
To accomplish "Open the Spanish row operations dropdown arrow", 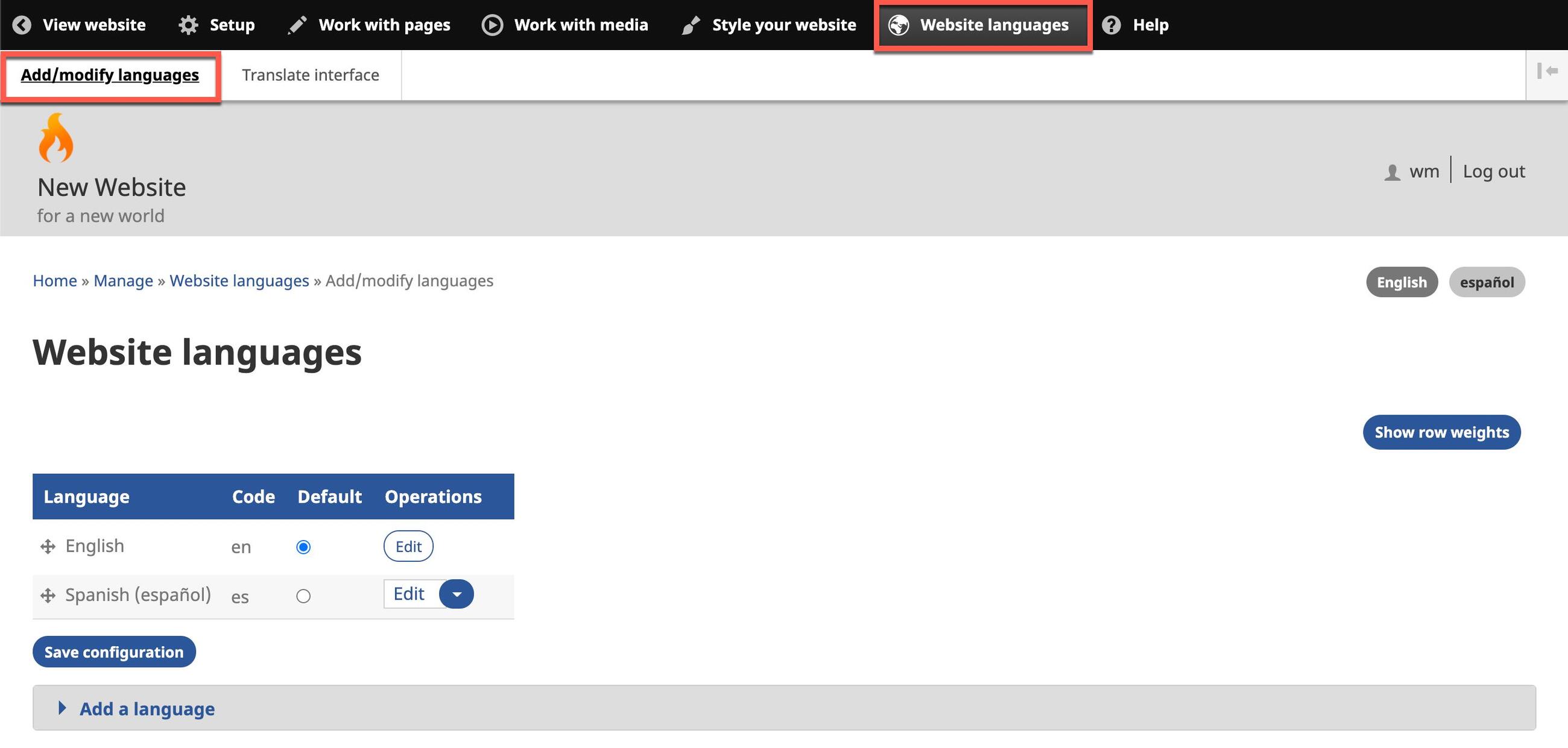I will 457,594.
